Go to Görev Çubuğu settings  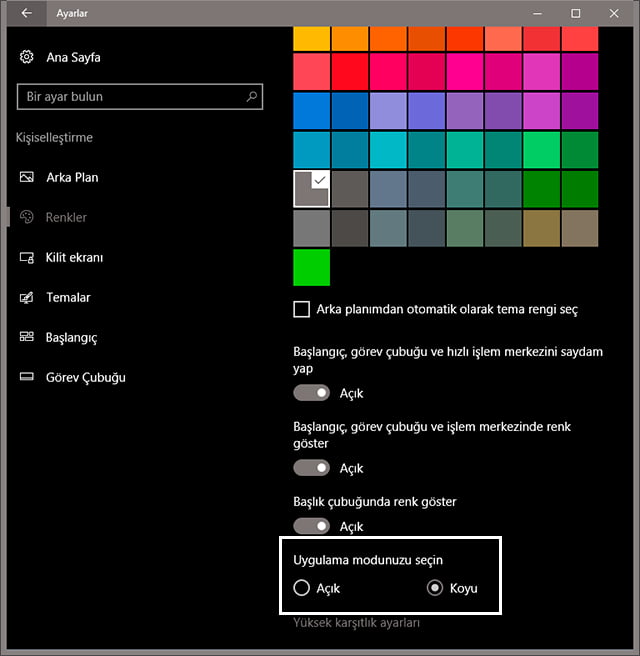pyautogui.click(x=85, y=377)
